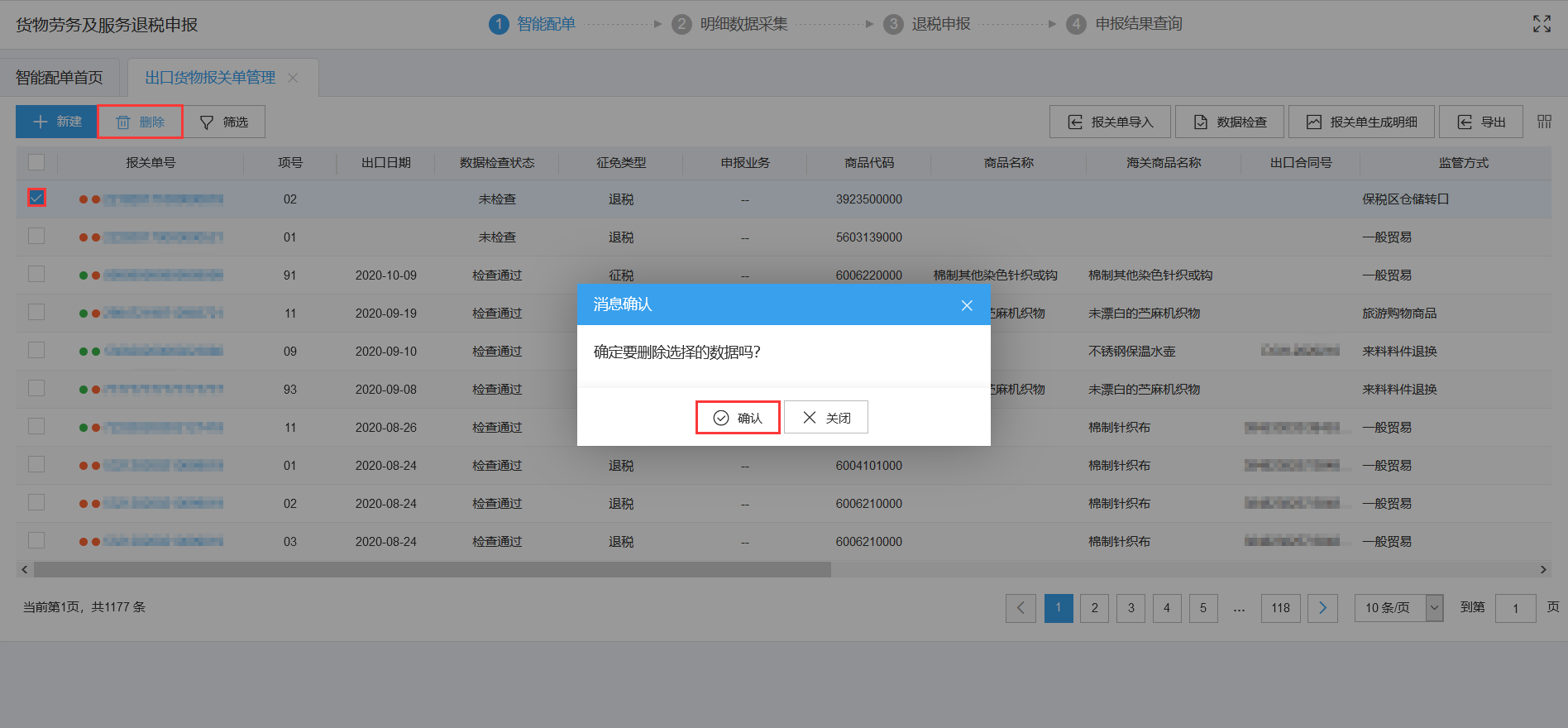Select page 1 in pagination

1059,608
